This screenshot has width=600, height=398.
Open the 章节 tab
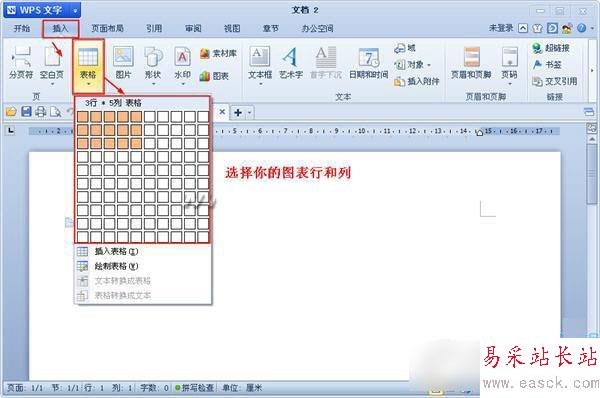coord(271,29)
